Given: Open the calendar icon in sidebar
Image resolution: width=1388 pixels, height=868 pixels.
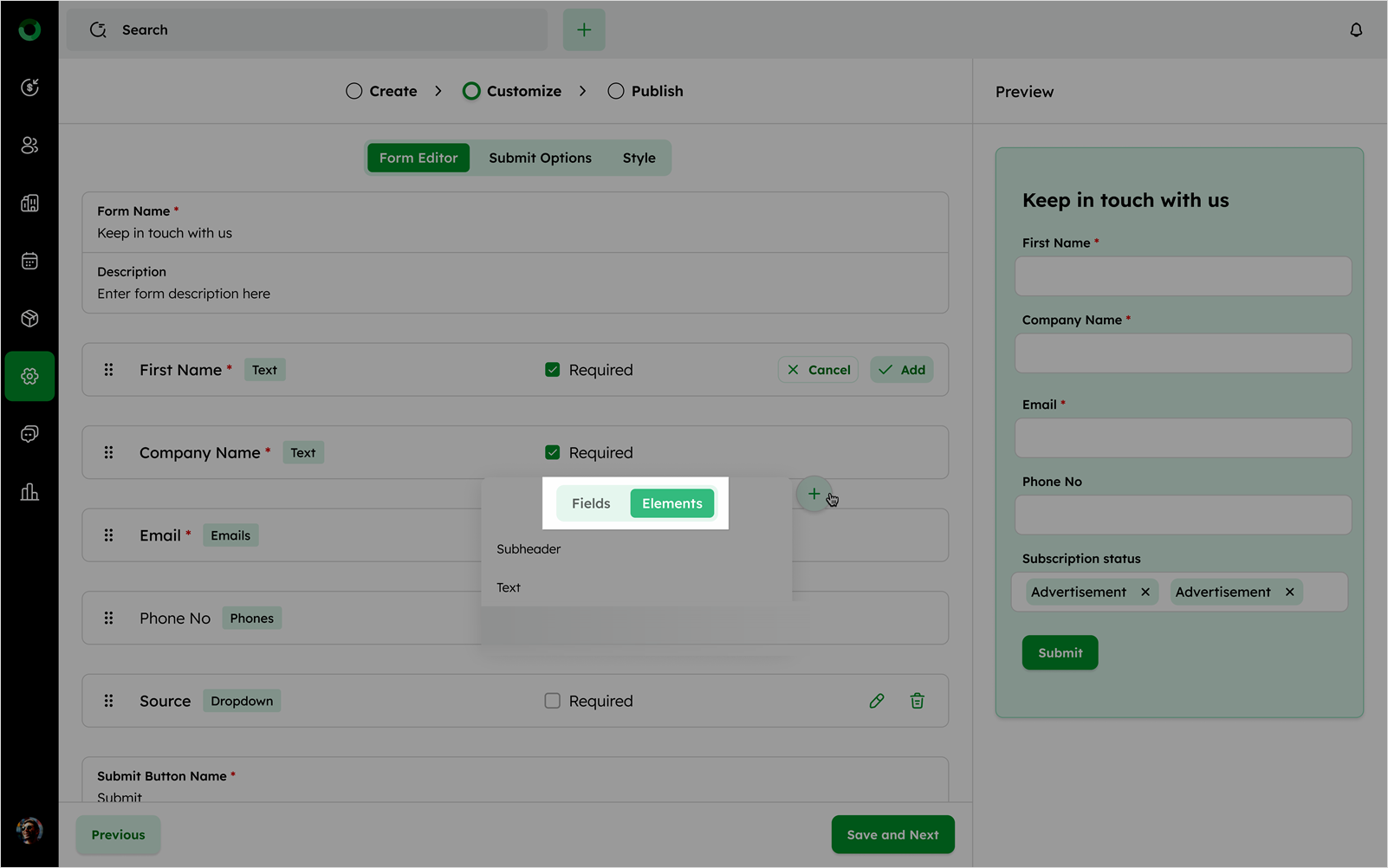Looking at the screenshot, I should 29,261.
